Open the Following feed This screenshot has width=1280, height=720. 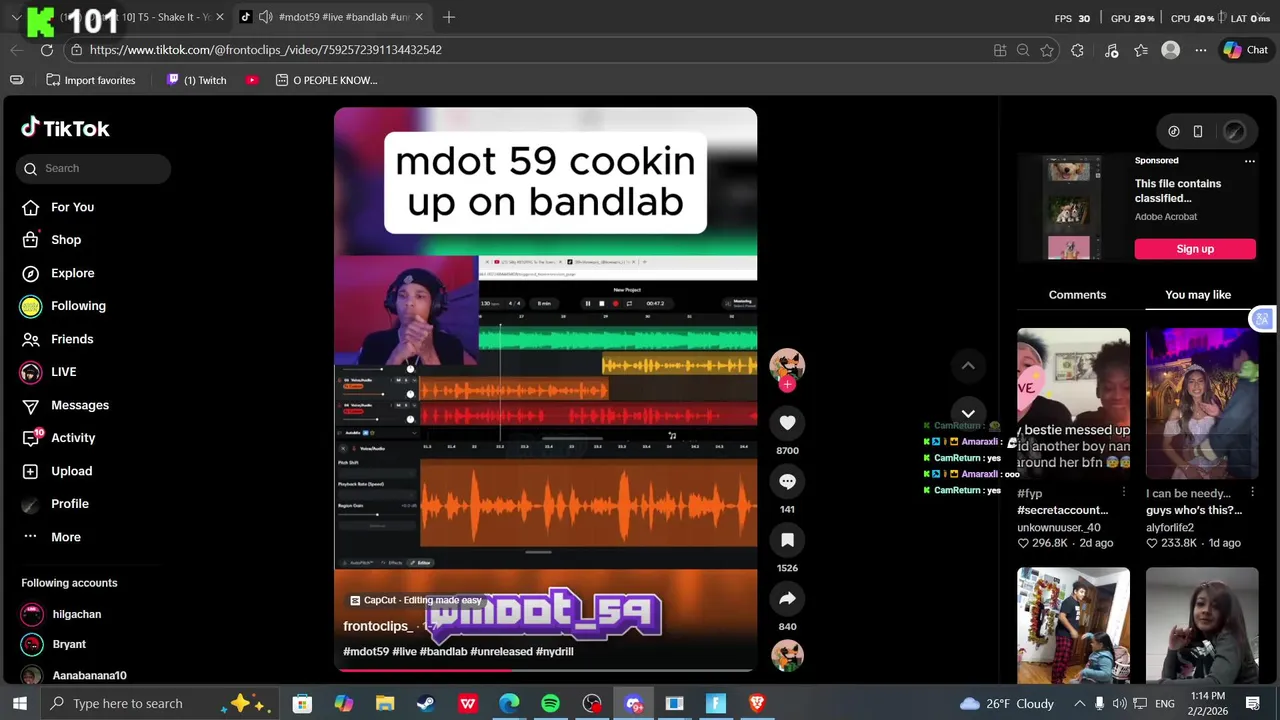pos(63,306)
